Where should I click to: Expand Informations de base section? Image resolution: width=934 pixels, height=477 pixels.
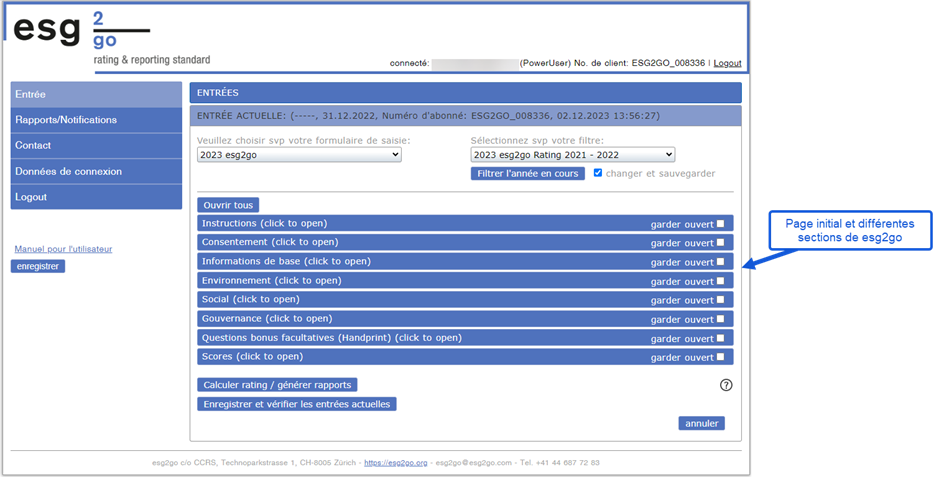pyautogui.click(x=286, y=262)
